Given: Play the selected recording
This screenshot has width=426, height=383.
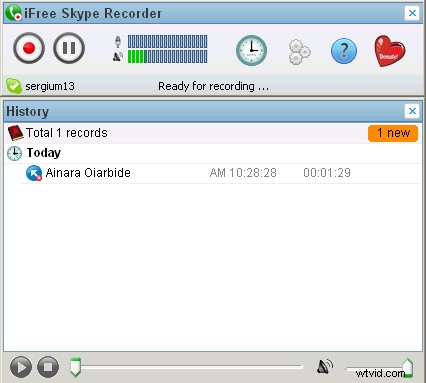Looking at the screenshot, I should click(x=21, y=367).
